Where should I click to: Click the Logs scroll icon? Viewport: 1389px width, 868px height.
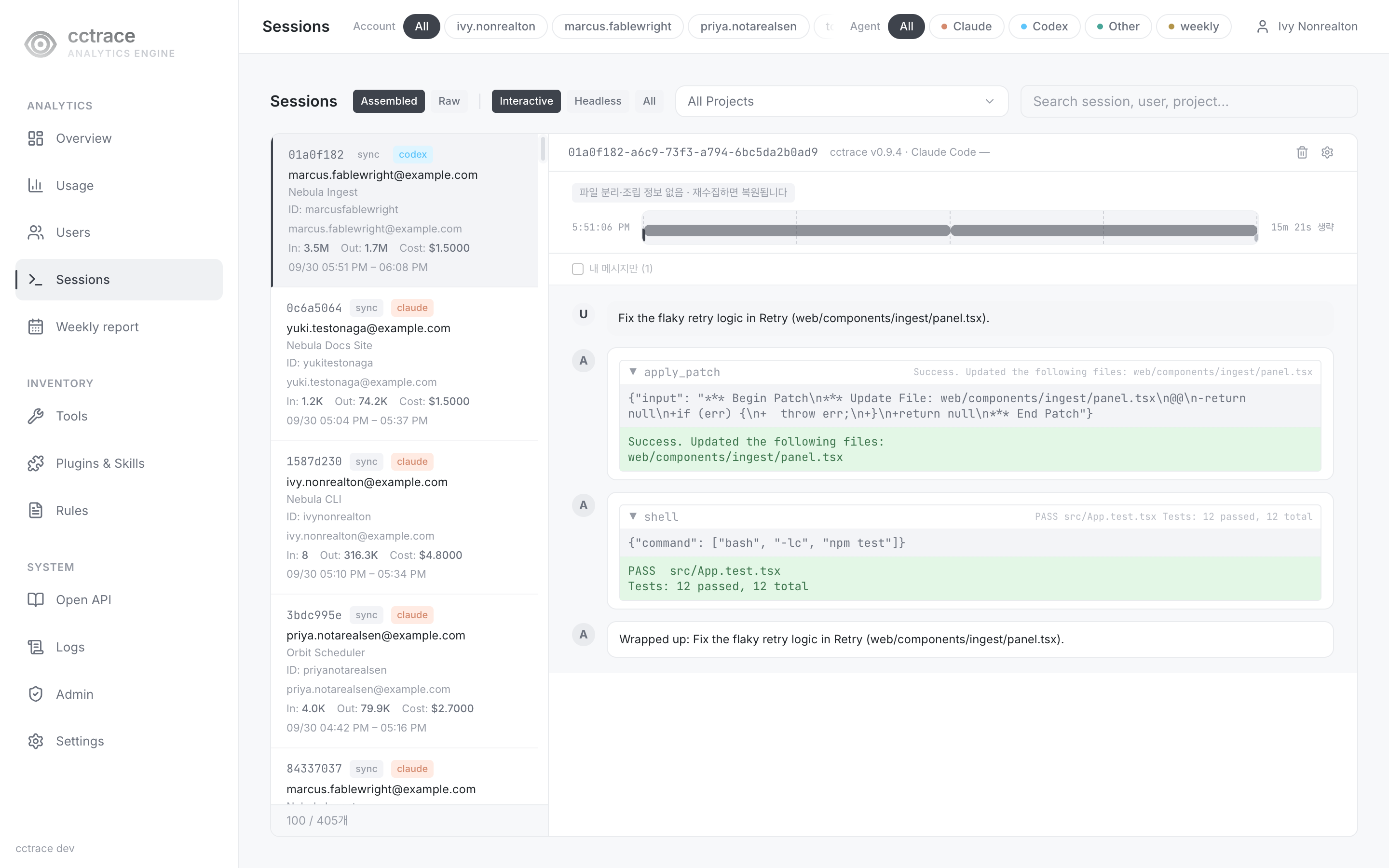click(36, 647)
